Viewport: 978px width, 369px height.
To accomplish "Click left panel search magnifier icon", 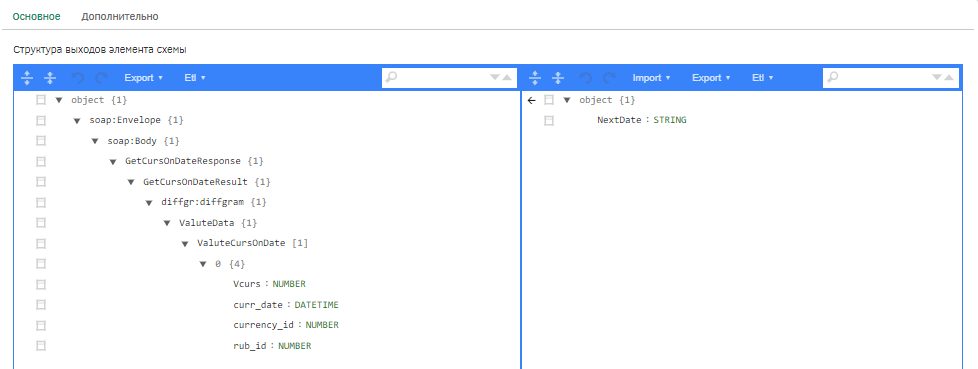I will 391,77.
